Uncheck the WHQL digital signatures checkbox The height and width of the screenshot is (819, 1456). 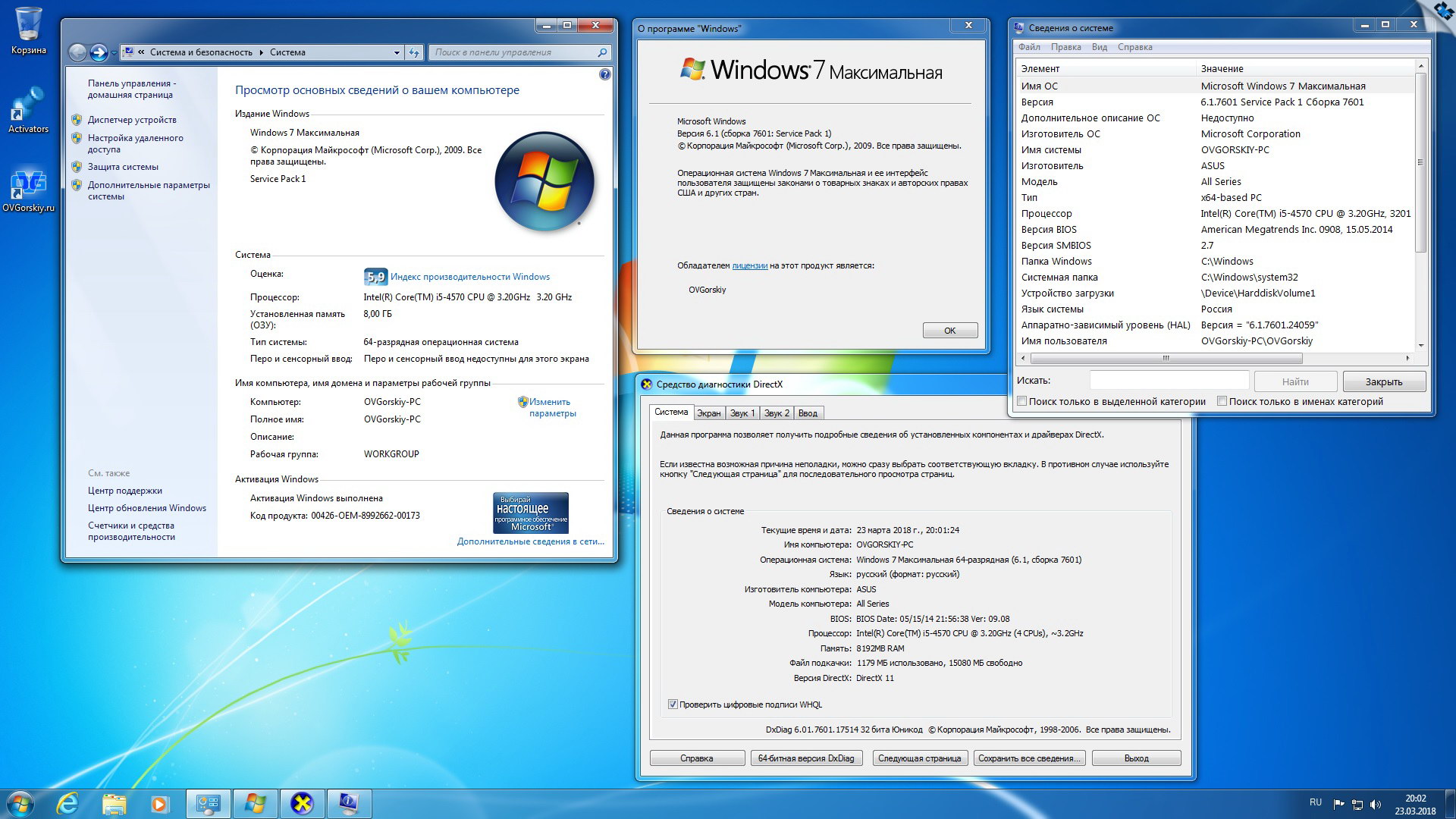click(672, 704)
